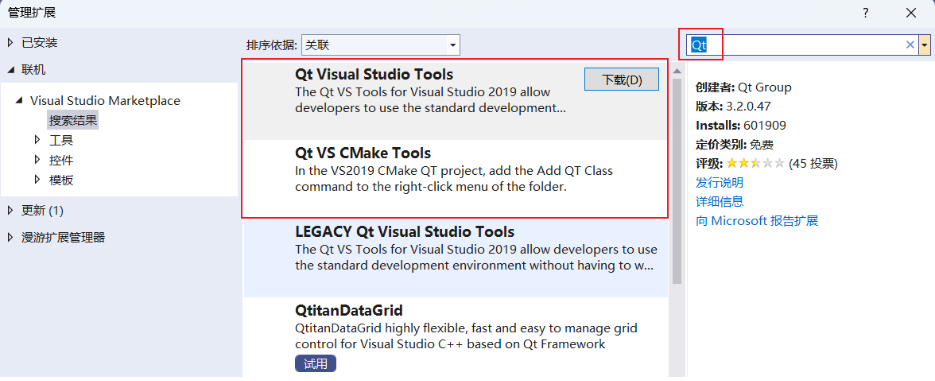Screen dimensions: 935x381
Task: Open the 发行说明 release notes link
Action: coord(720,182)
